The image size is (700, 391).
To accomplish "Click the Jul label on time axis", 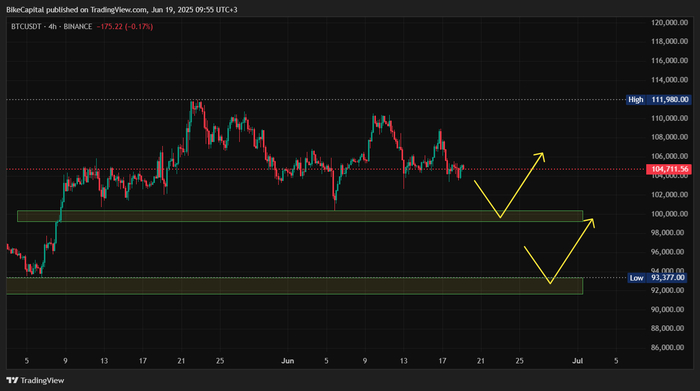I will (x=578, y=361).
